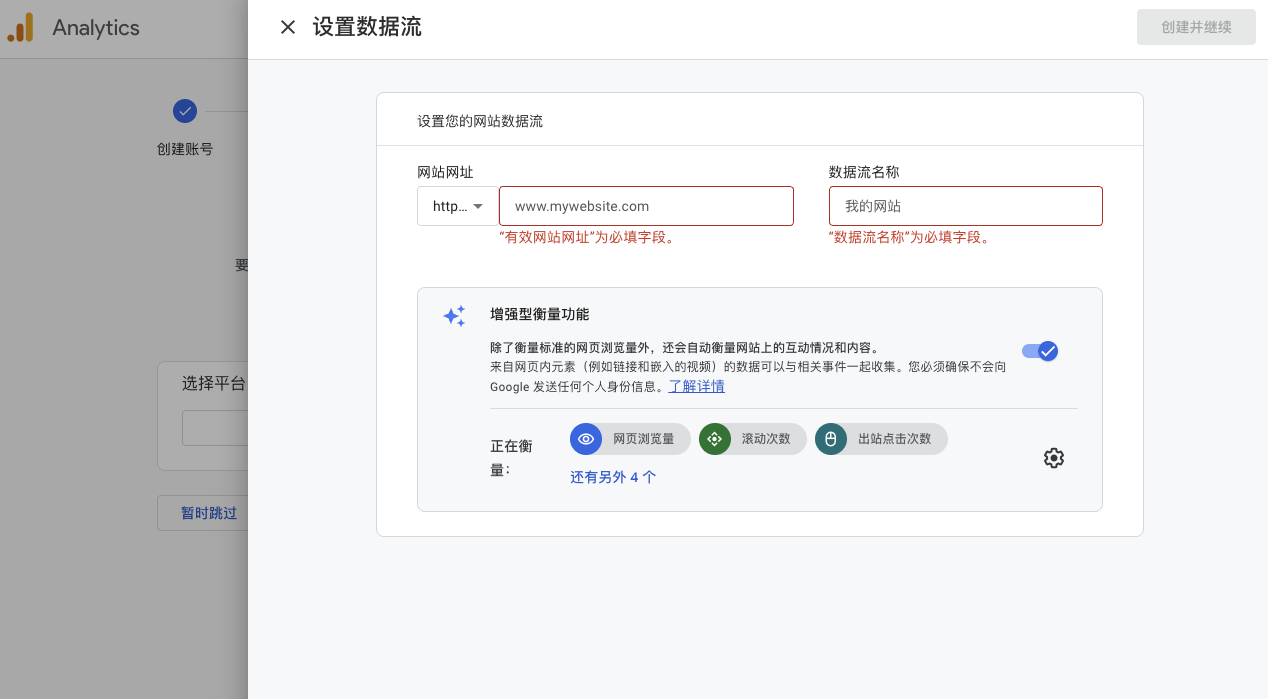Click the 设置数据流 title area
The width and height of the screenshot is (1268, 699).
(366, 27)
